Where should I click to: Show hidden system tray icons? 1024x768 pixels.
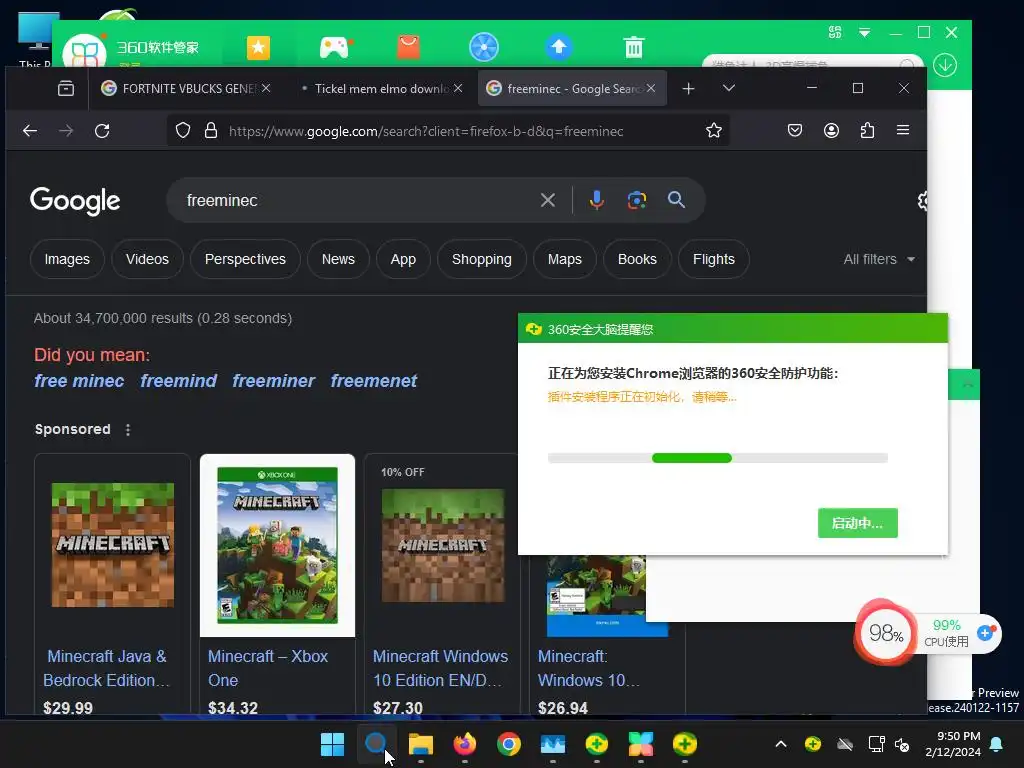pyautogui.click(x=780, y=744)
